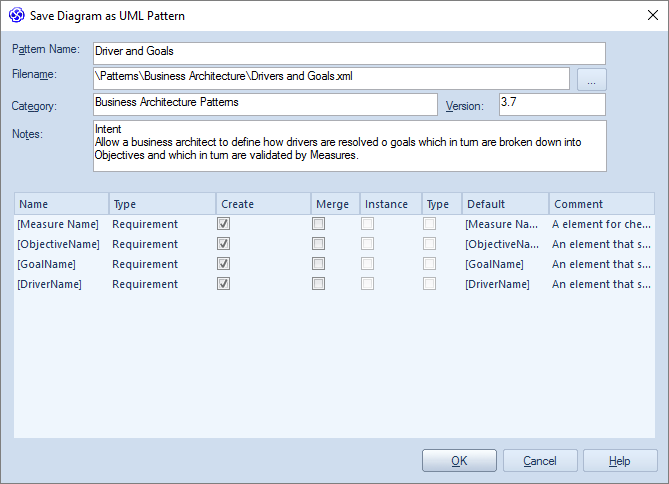This screenshot has height=484, width=669.
Task: Click the Enterprise Architect icon in title bar
Action: 16,16
